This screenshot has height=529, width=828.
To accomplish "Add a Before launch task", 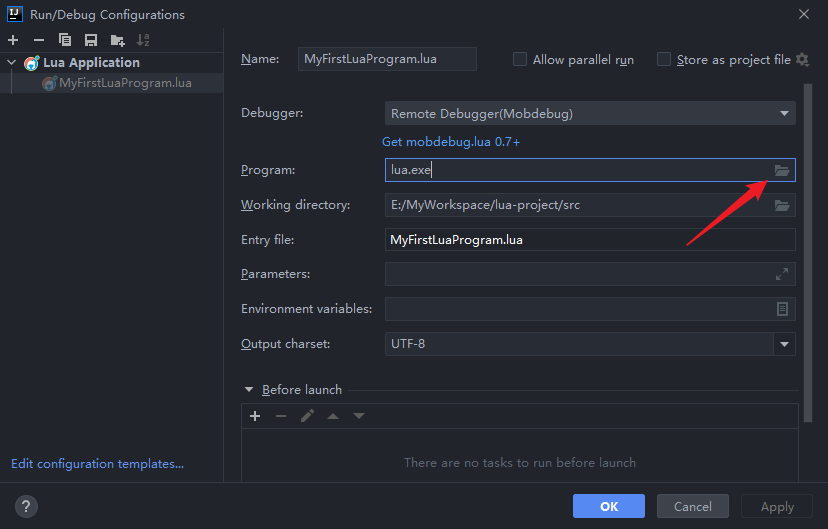I will pos(255,416).
